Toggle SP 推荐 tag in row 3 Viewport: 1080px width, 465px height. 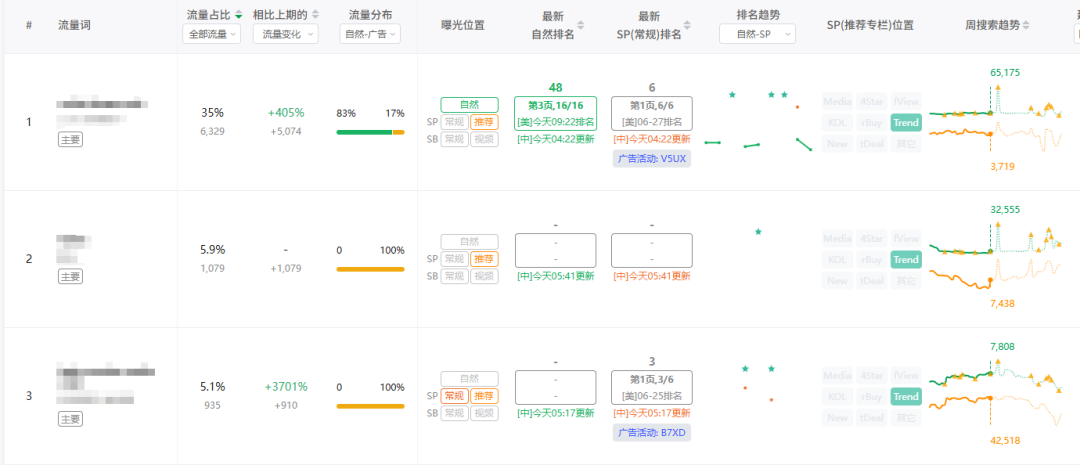click(484, 396)
